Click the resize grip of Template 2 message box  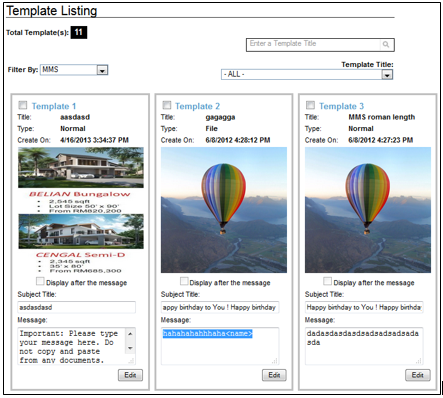click(x=274, y=361)
